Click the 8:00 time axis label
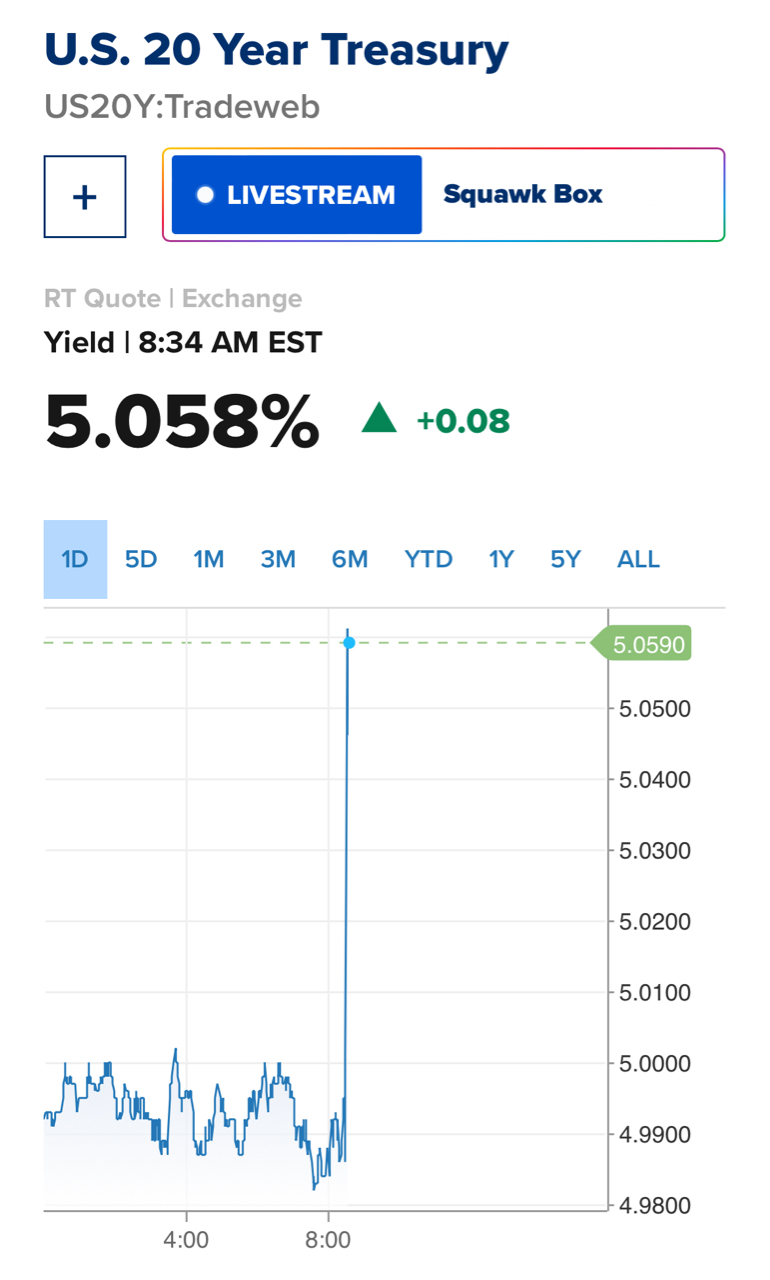 click(x=328, y=1240)
